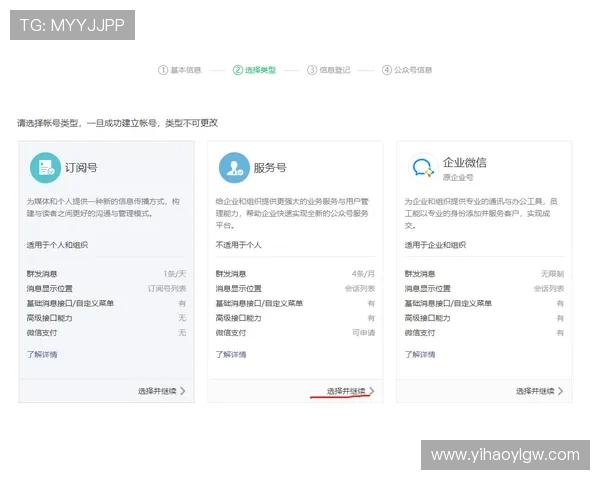Viewport: 600px width, 480px height.
Task: Click the 4条/月 value in 服务号 card
Action: click(364, 274)
